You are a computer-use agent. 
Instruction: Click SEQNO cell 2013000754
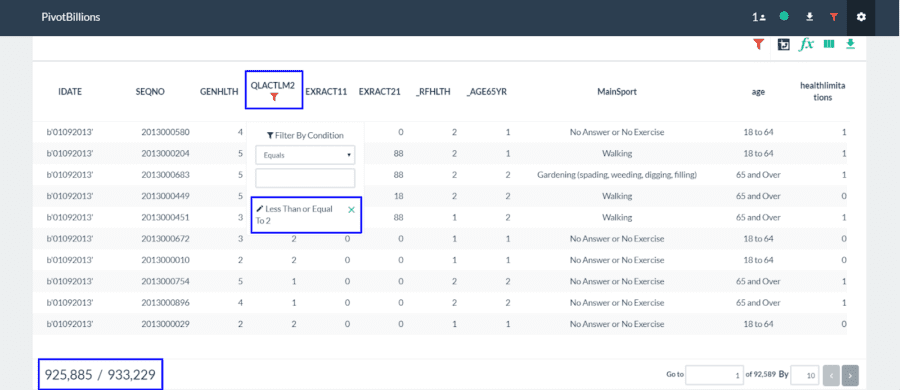[165, 281]
